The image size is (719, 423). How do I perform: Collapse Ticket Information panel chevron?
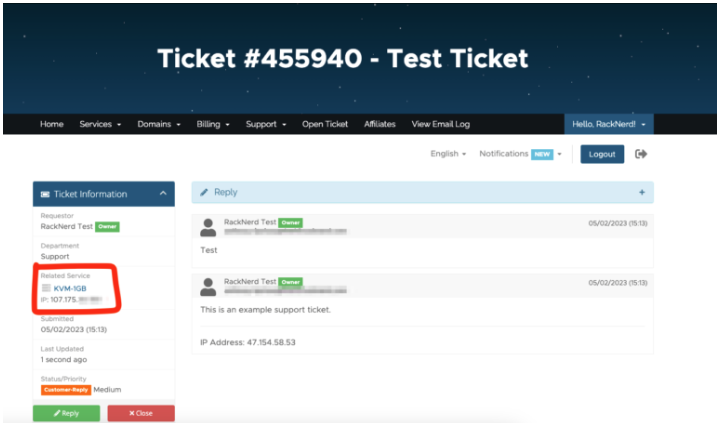pos(163,194)
